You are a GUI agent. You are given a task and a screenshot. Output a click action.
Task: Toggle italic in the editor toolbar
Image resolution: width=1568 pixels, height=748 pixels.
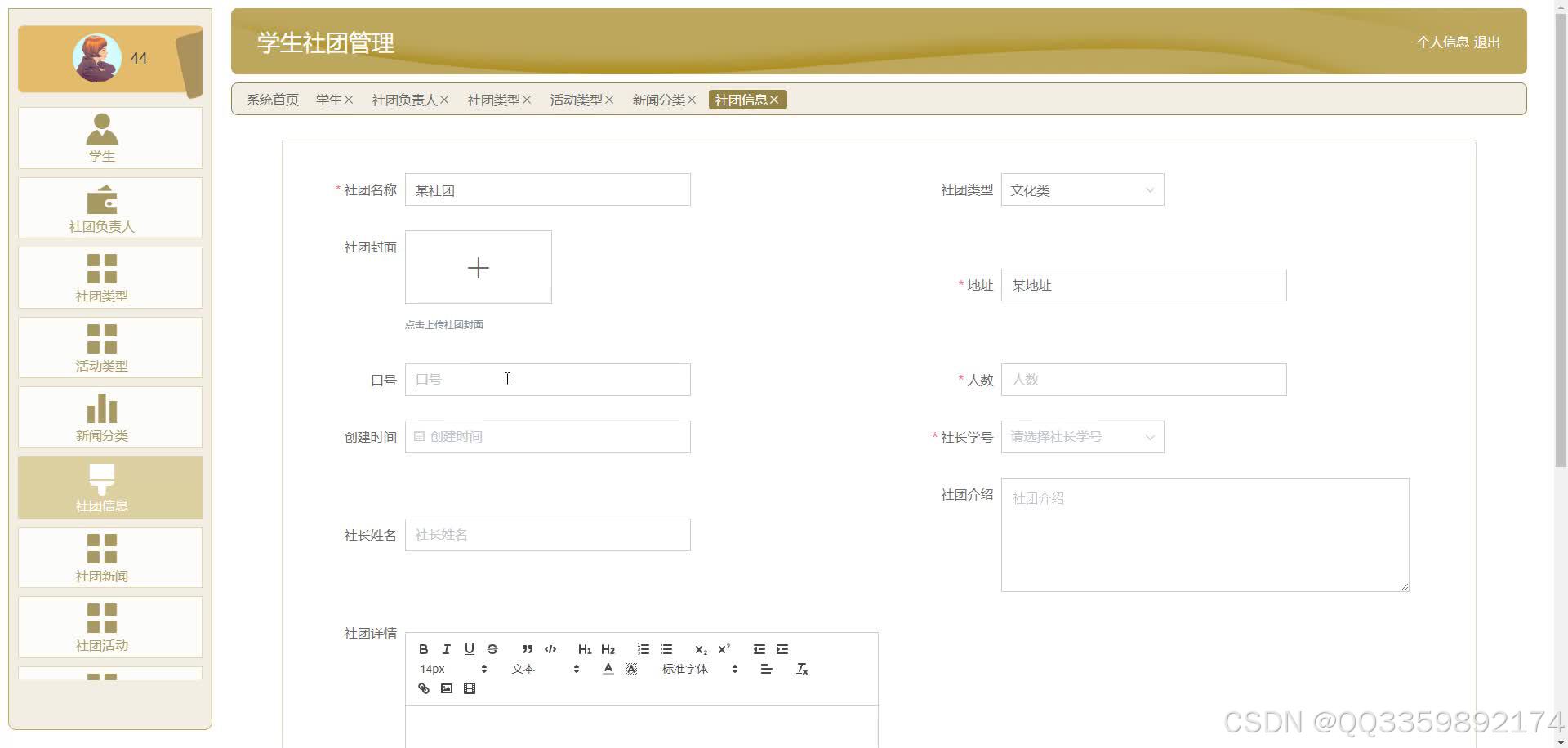point(446,649)
